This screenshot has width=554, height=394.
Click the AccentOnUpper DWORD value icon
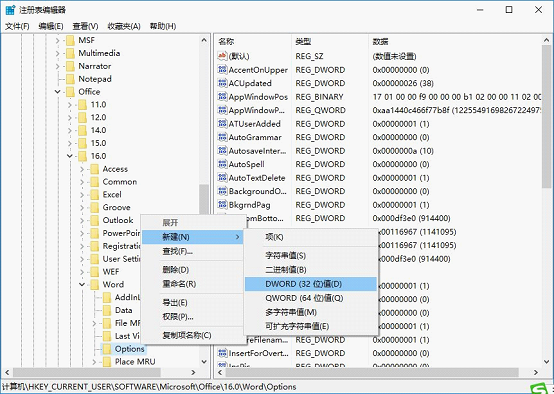point(222,70)
